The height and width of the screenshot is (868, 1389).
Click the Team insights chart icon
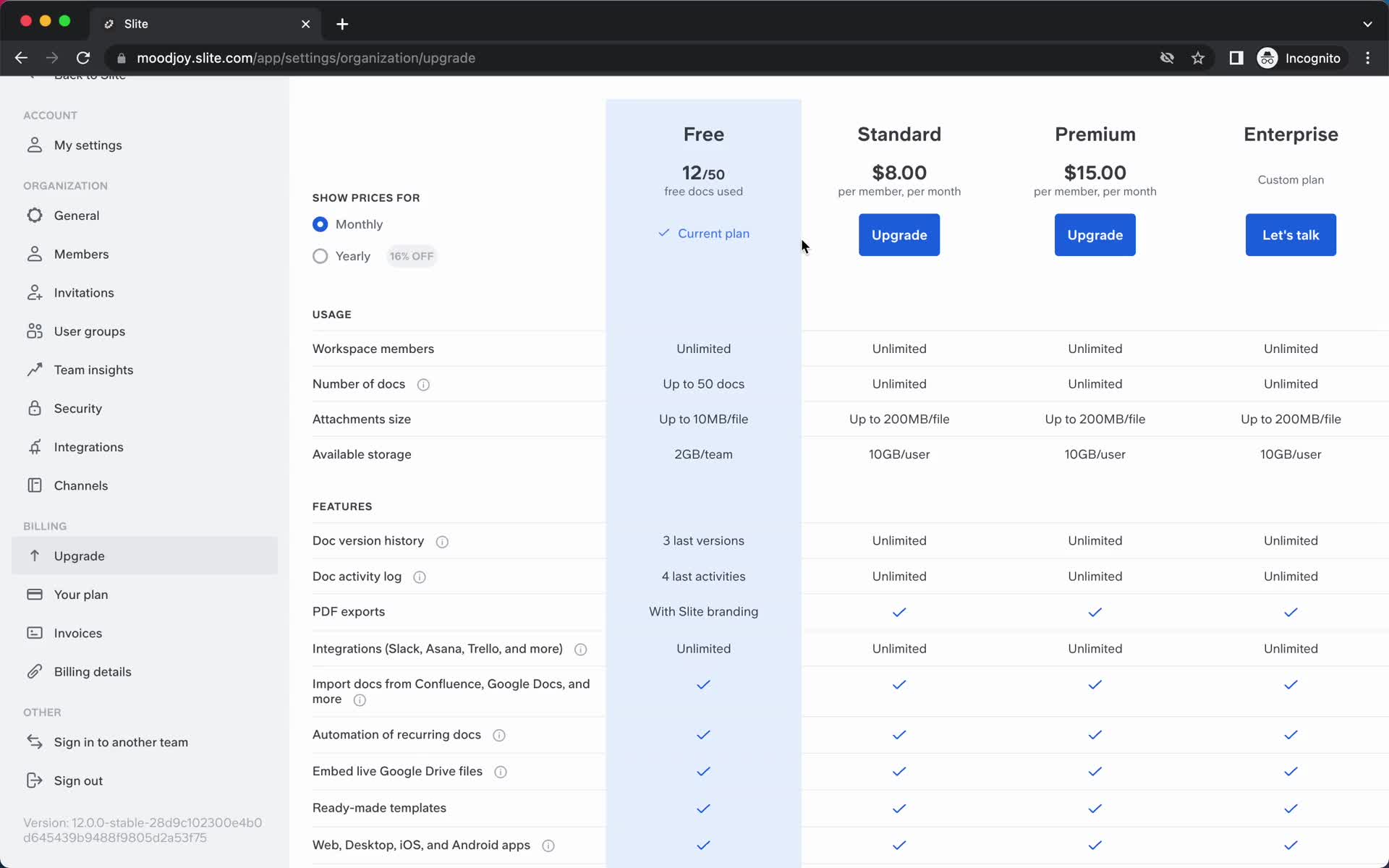click(35, 370)
